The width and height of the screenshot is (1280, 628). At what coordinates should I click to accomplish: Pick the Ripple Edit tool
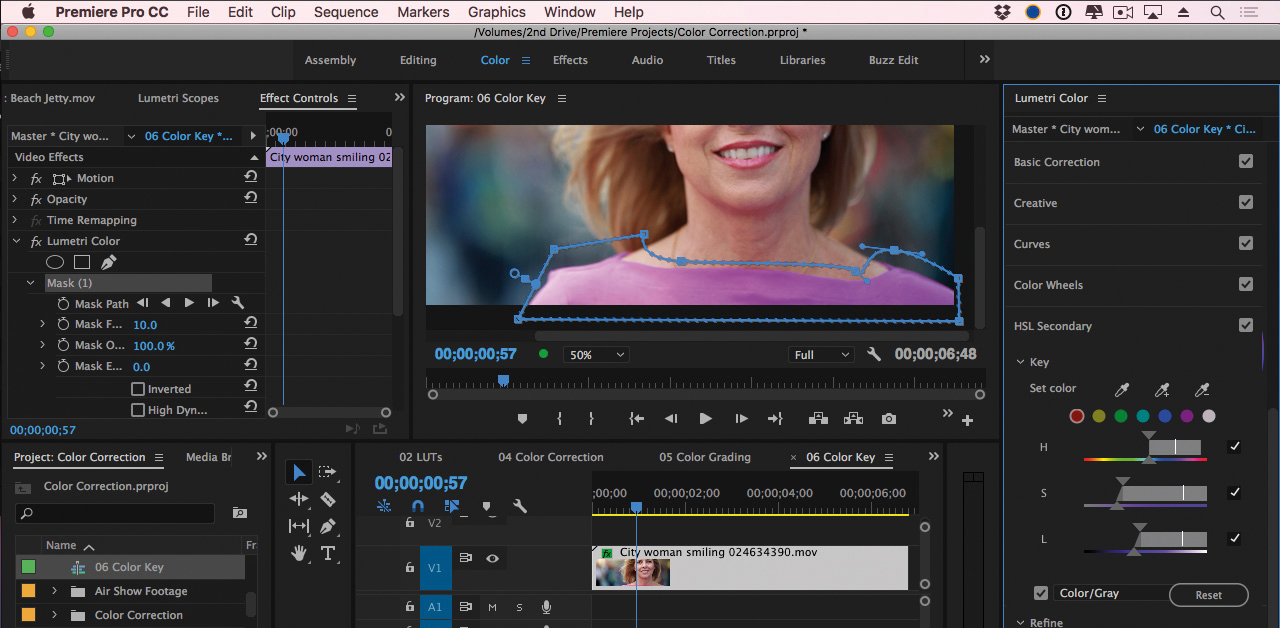(299, 499)
